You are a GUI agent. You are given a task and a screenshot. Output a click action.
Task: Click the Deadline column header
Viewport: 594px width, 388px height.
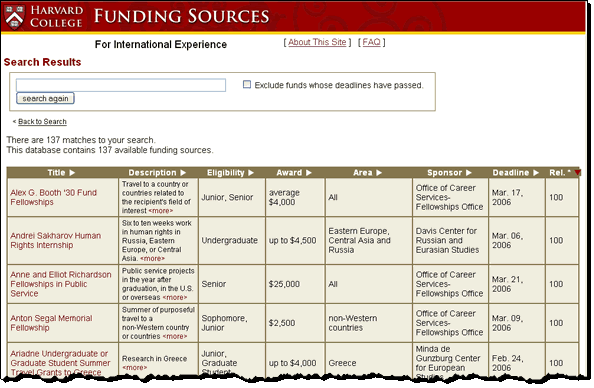point(511,173)
